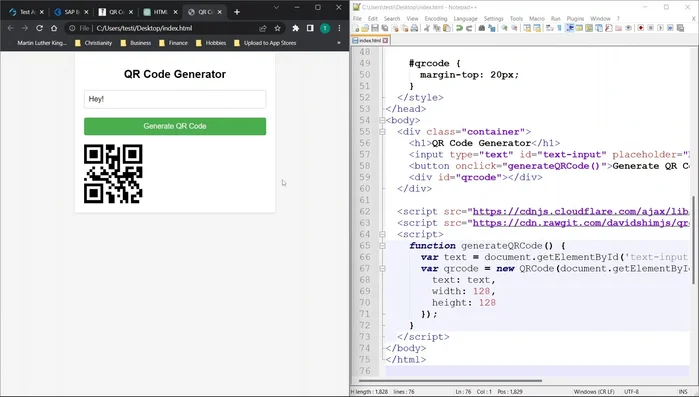The width and height of the screenshot is (699, 397).
Task: Click the Print icon in the Notepad++ toolbar
Action: (414, 28)
